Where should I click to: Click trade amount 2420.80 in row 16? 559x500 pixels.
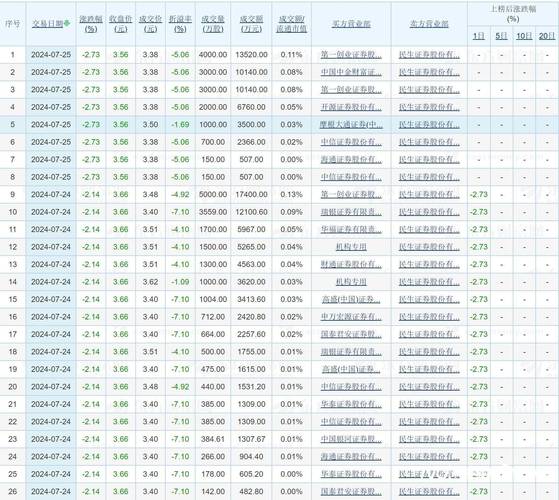tap(251, 317)
